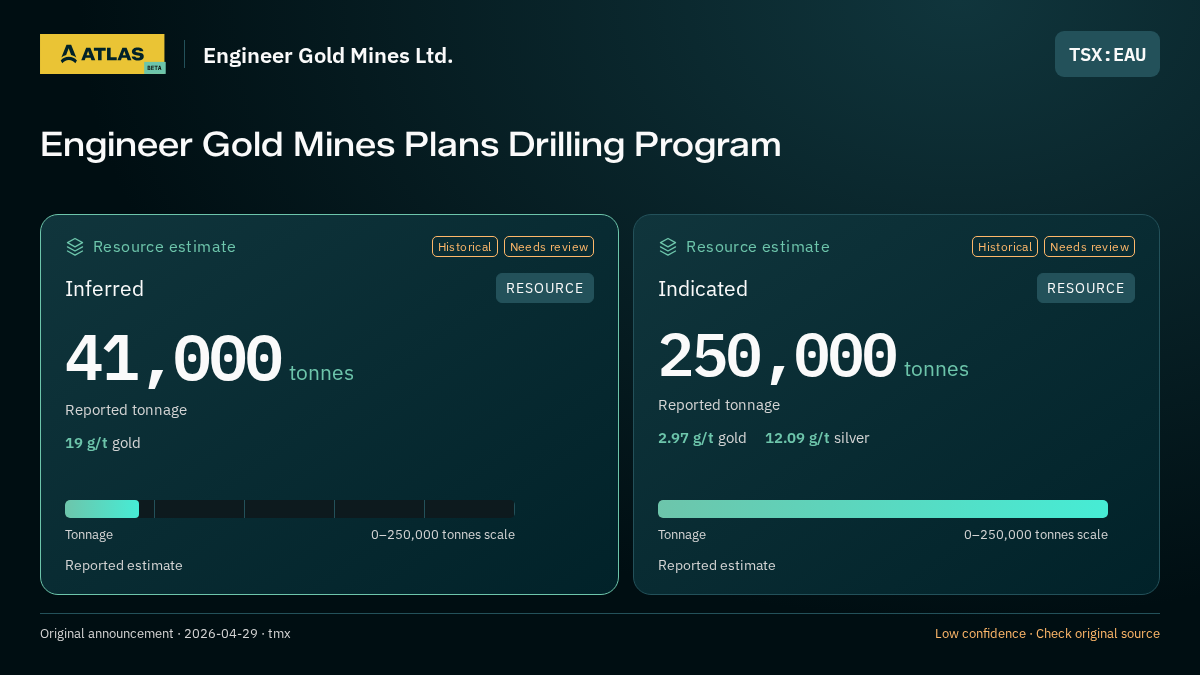The height and width of the screenshot is (675, 1200).
Task: Click the Original announcement 2026-04-29 tmx footer
Action: (165, 634)
